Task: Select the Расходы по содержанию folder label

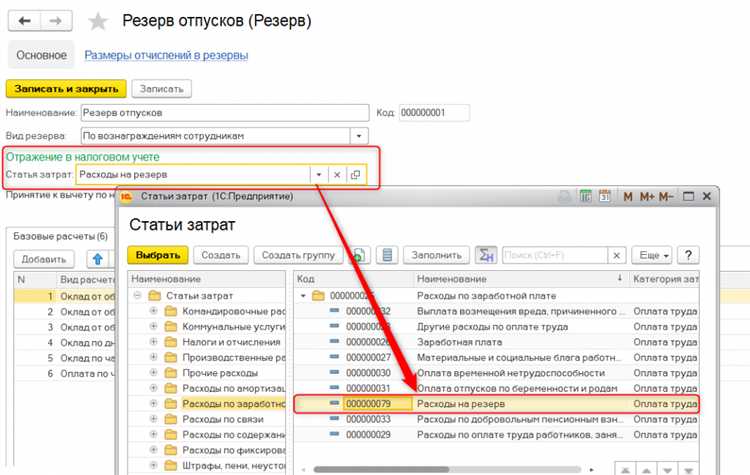Action: 233,434
